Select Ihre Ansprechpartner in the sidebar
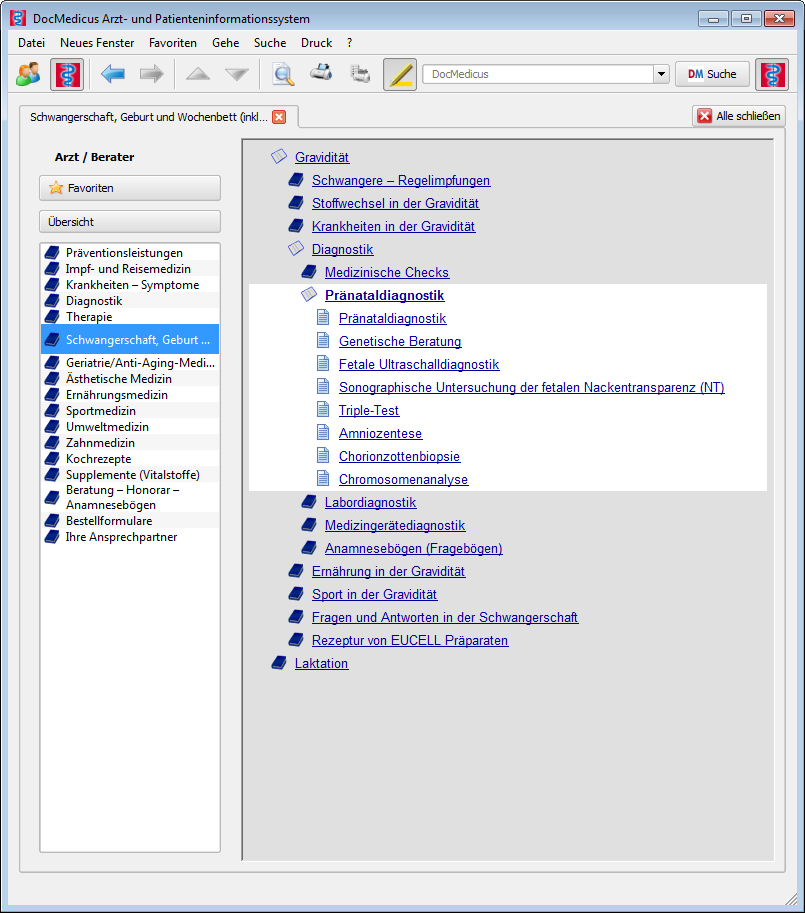 pos(130,537)
